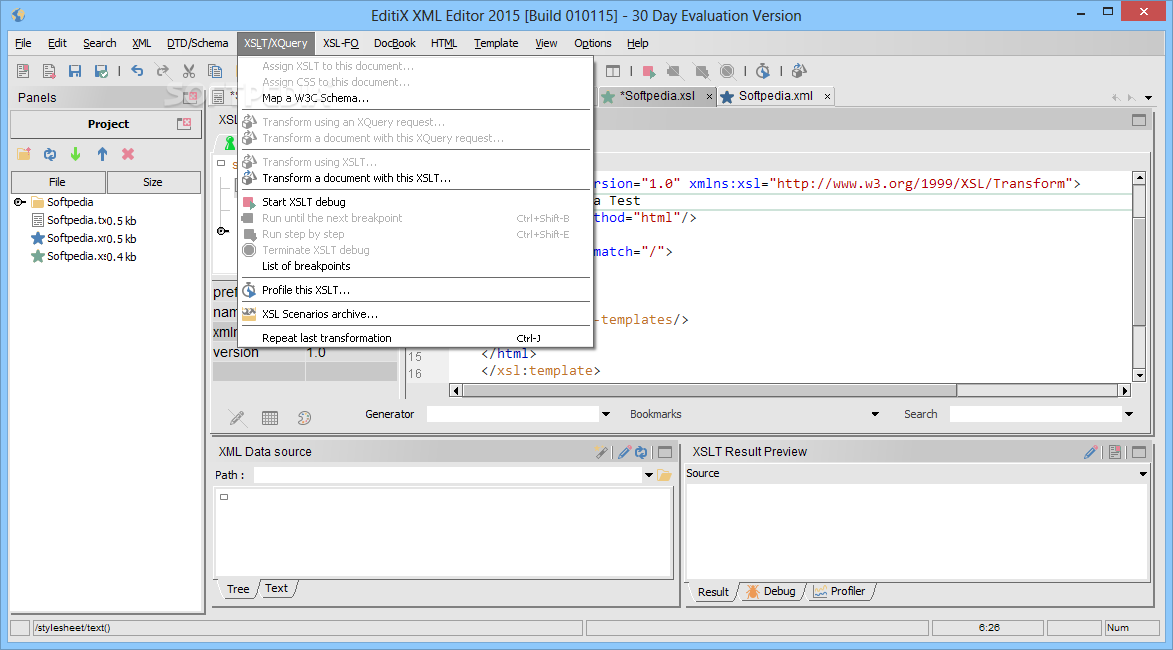Click pencil icon in XSLT Result Preview header
The image size is (1173, 650).
(x=1091, y=452)
